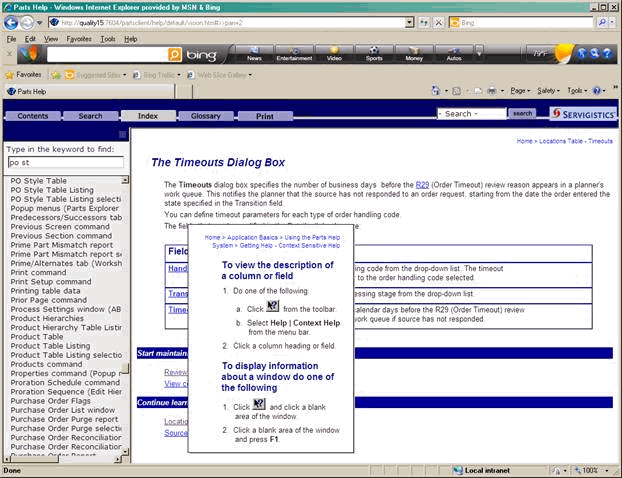
Task: Open the View menu
Action: pos(51,39)
